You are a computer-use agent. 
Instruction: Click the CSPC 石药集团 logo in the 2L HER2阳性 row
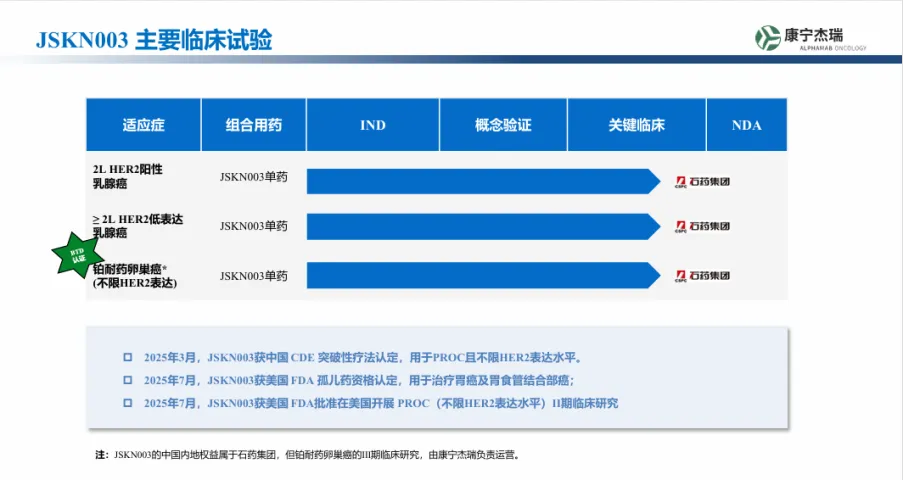click(x=702, y=181)
